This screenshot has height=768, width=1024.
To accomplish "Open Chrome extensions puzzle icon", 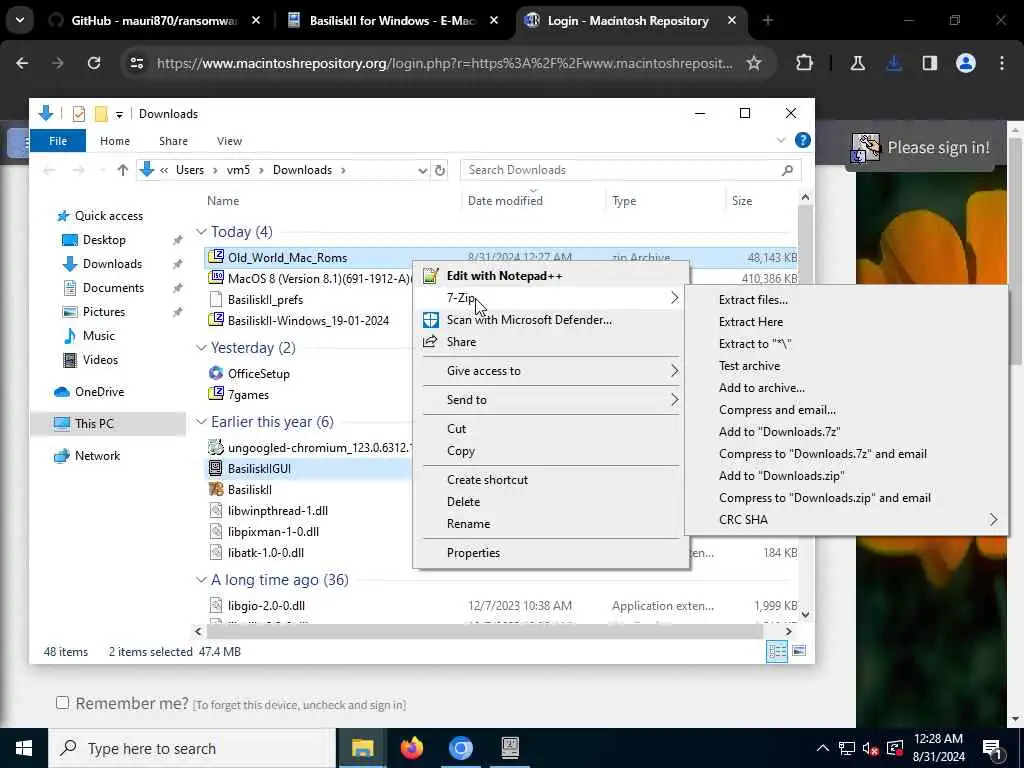I will [805, 63].
